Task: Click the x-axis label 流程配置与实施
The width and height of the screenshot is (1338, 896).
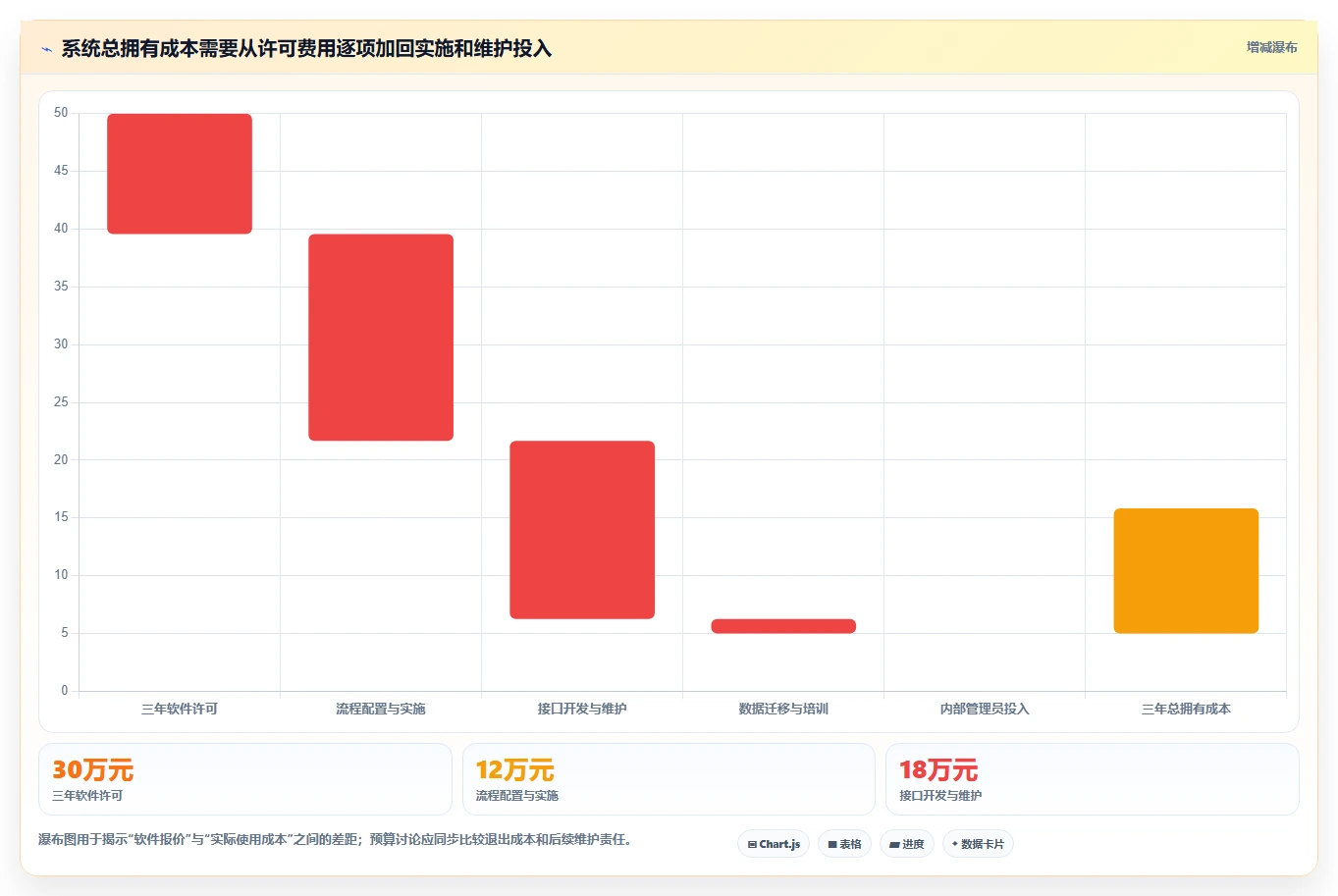Action: [x=381, y=709]
